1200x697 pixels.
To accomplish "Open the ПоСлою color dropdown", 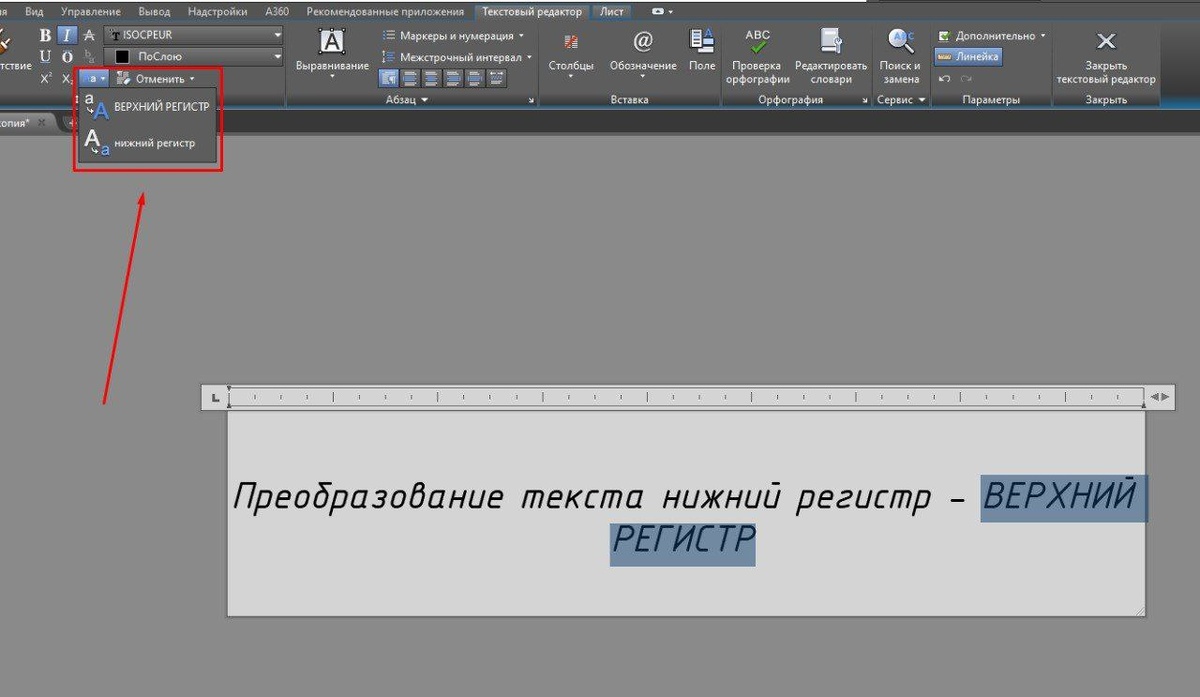I will tap(194, 57).
